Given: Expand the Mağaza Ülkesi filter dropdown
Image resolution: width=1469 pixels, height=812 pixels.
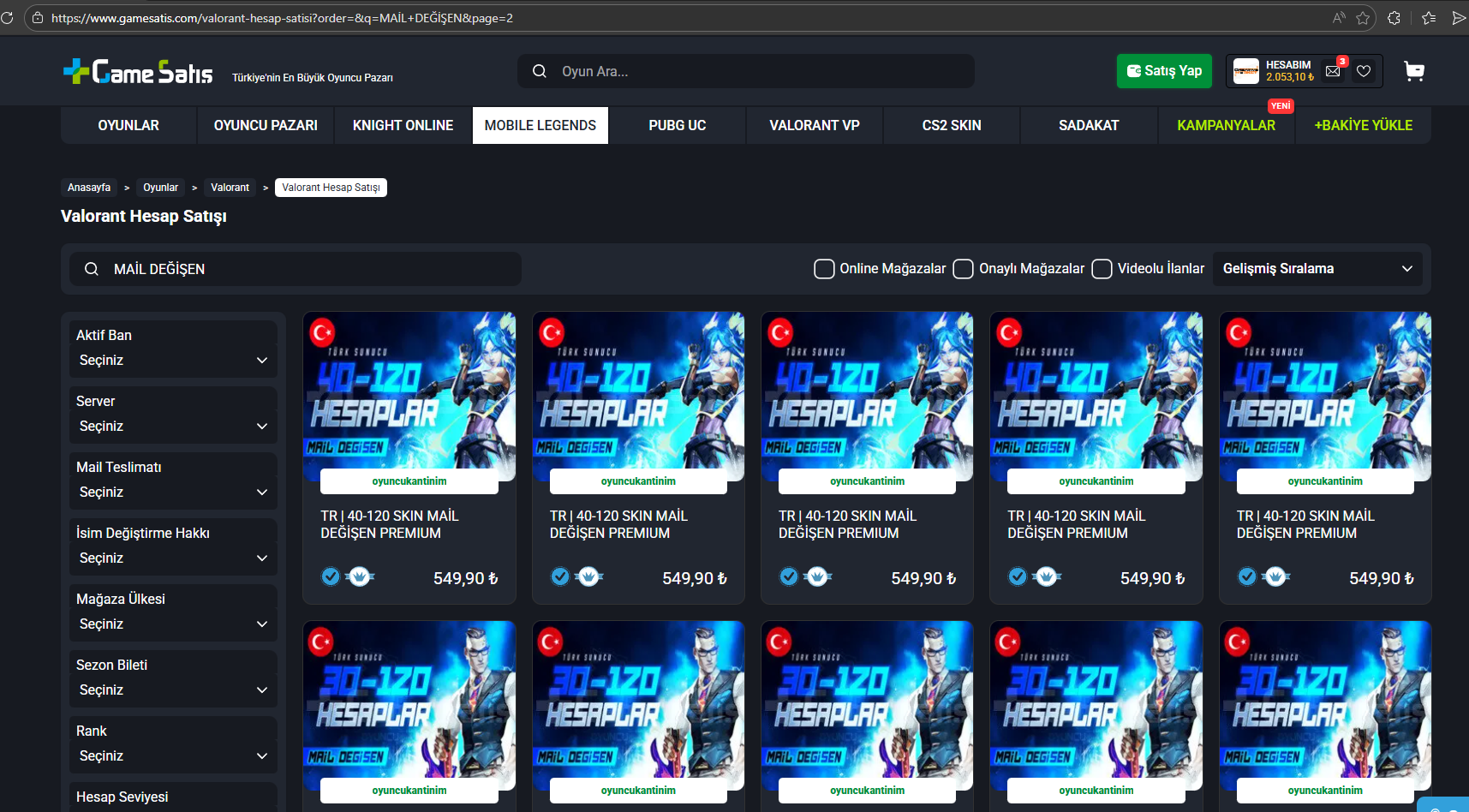Looking at the screenshot, I should point(173,624).
